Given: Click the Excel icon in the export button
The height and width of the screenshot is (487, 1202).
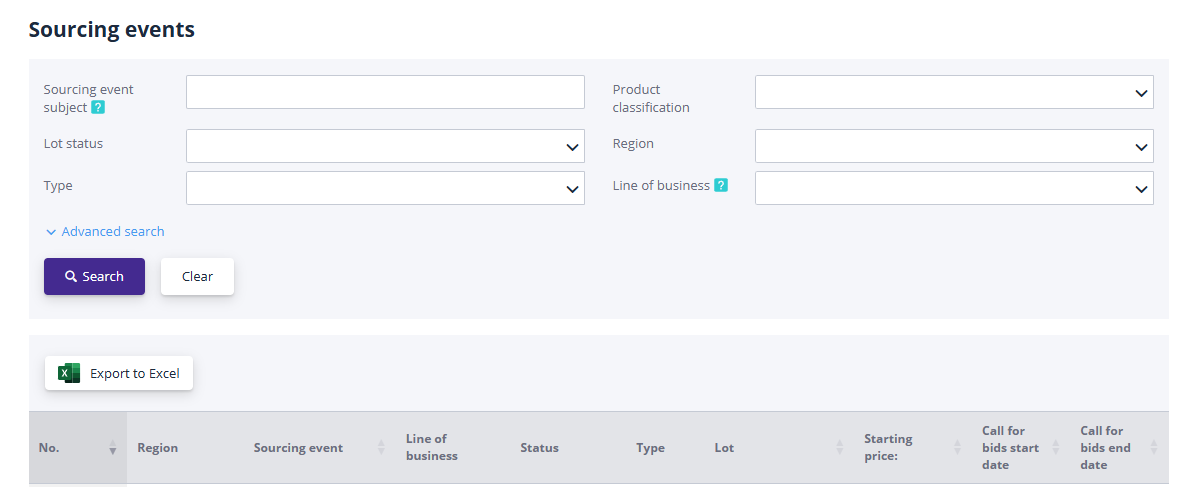Looking at the screenshot, I should (69, 373).
